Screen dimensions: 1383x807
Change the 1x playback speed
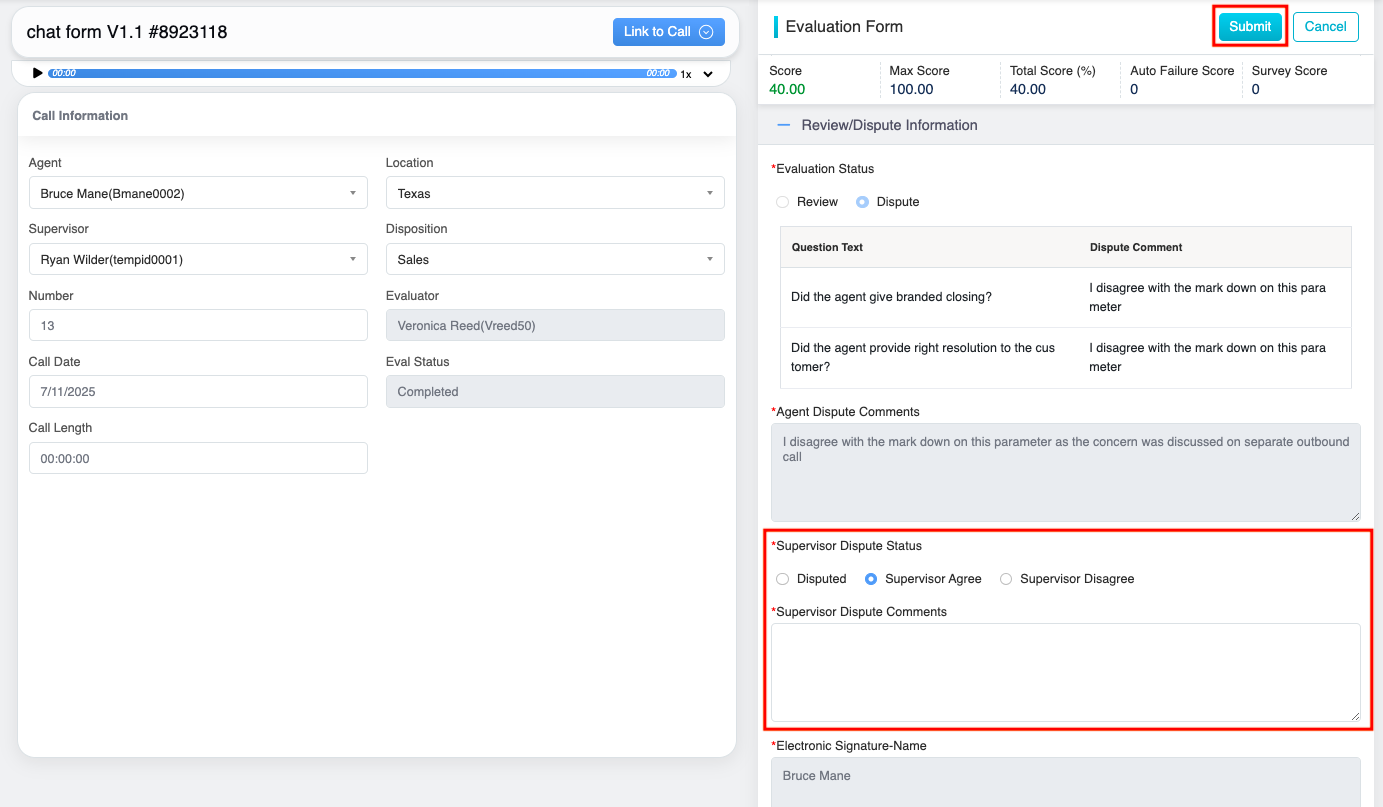click(686, 74)
